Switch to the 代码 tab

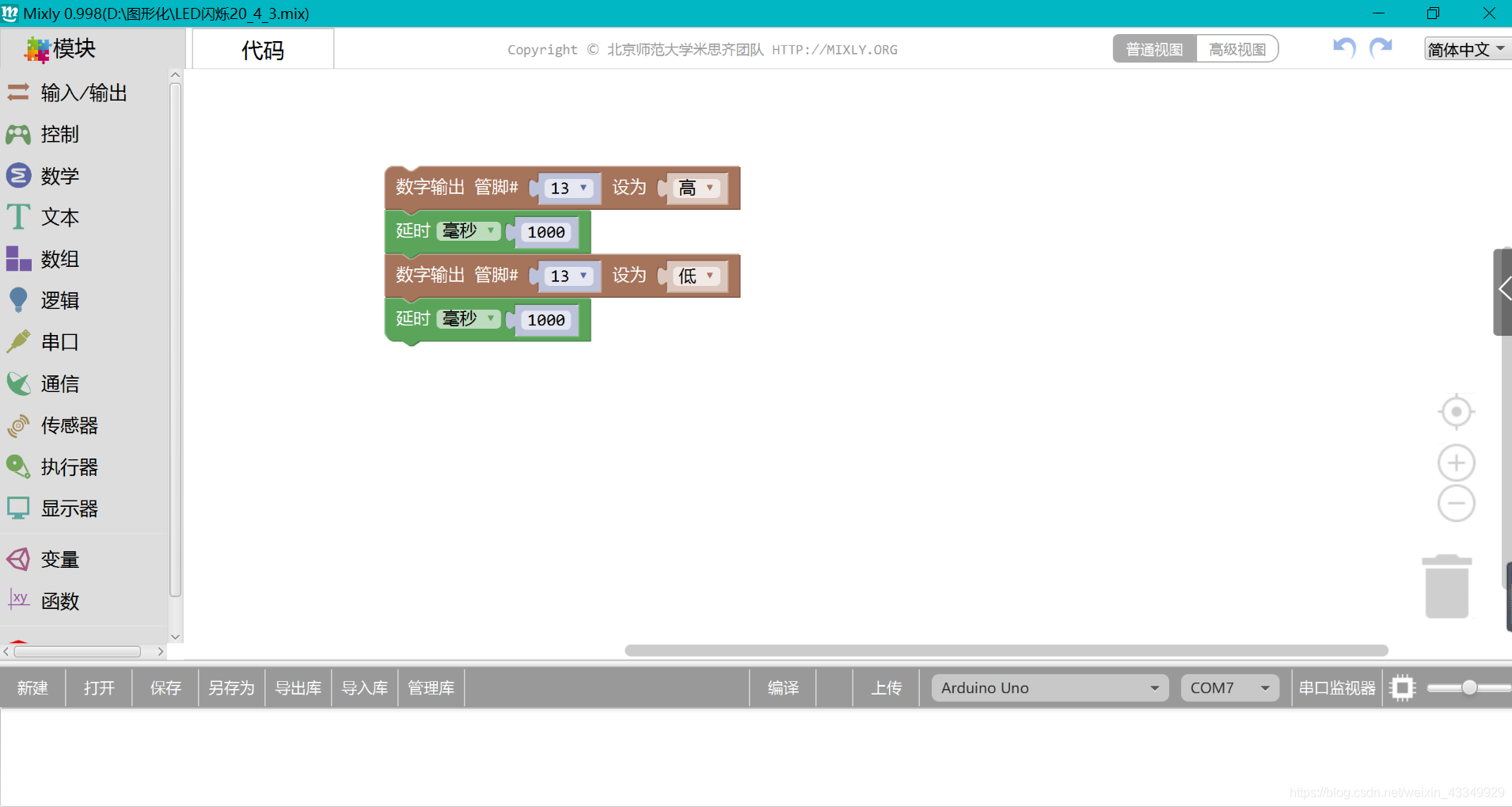coord(263,50)
